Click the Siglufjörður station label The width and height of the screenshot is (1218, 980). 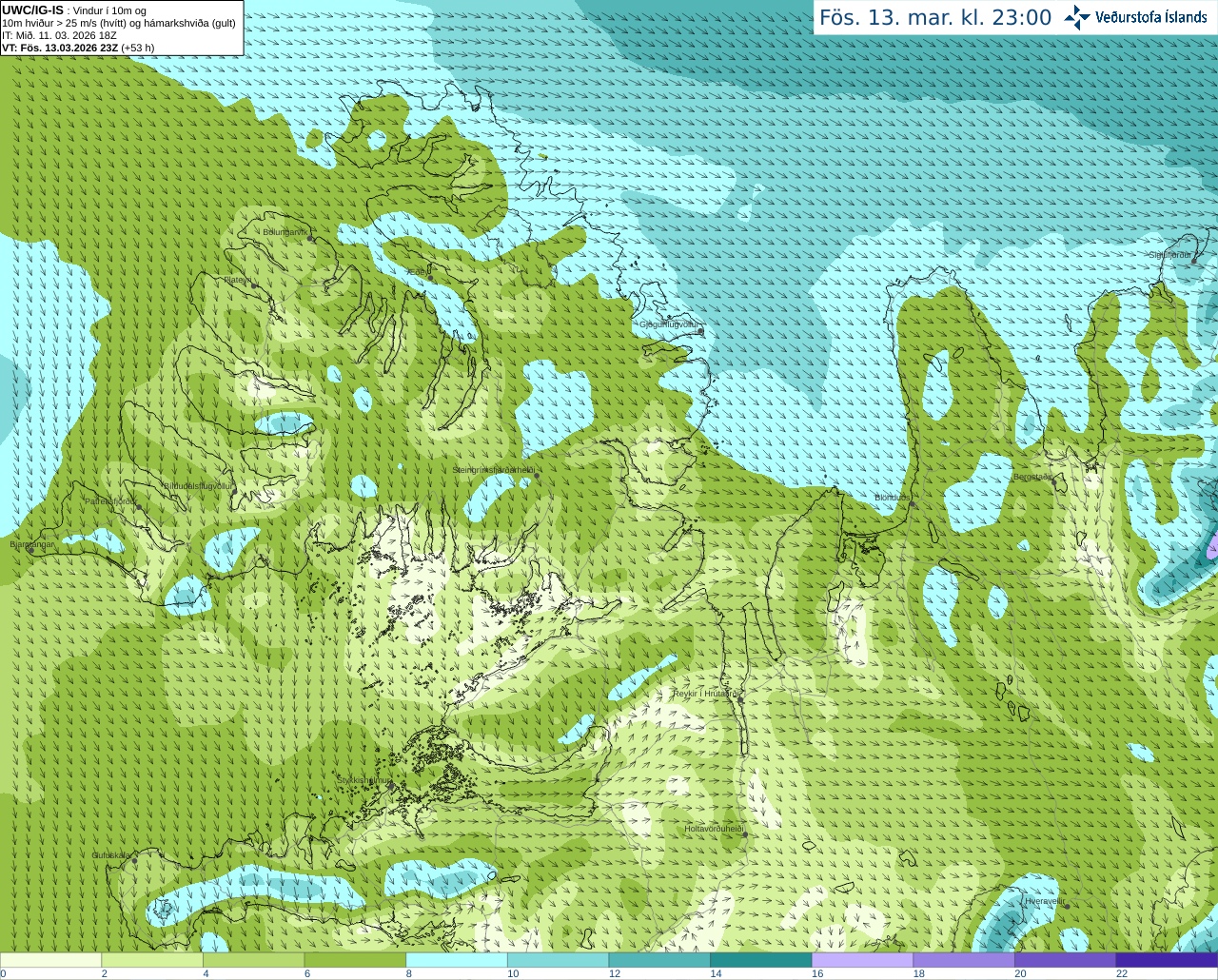click(x=1169, y=255)
